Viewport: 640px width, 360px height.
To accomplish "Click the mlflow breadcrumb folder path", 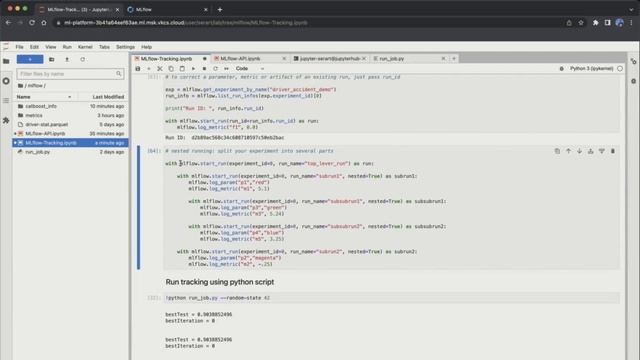I will tap(35, 86).
